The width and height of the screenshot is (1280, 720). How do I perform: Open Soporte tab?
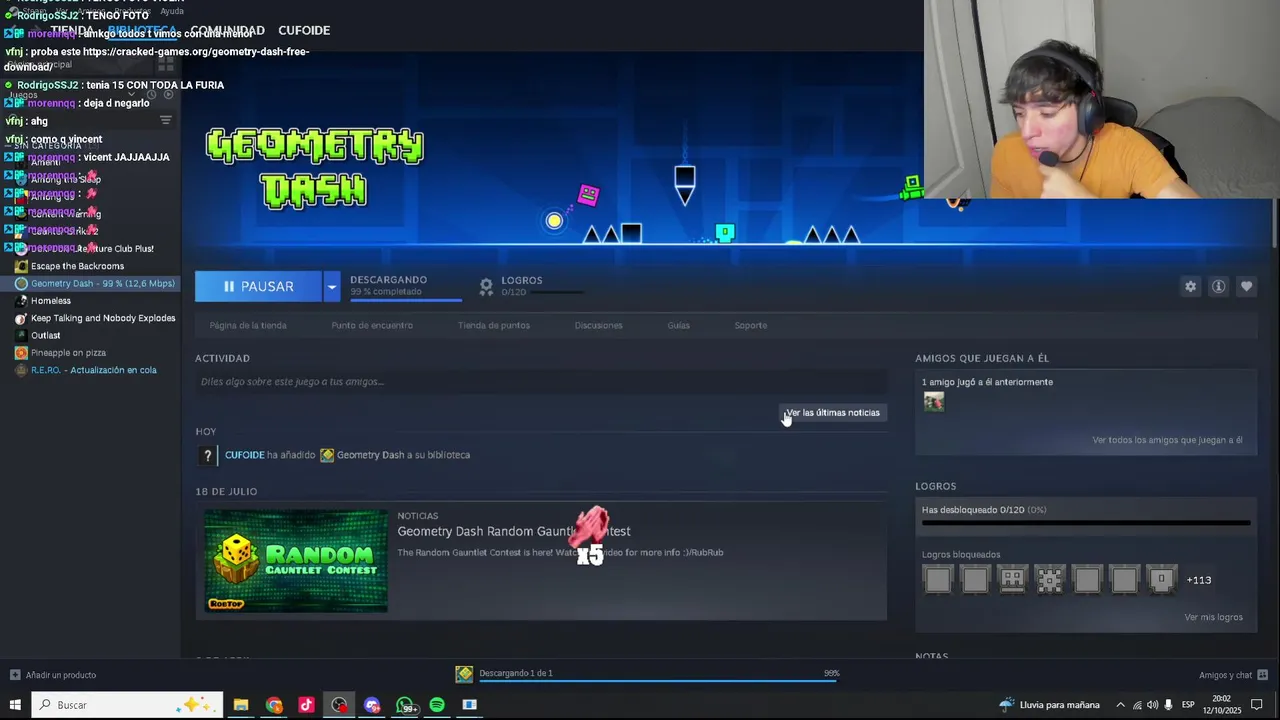tap(751, 325)
